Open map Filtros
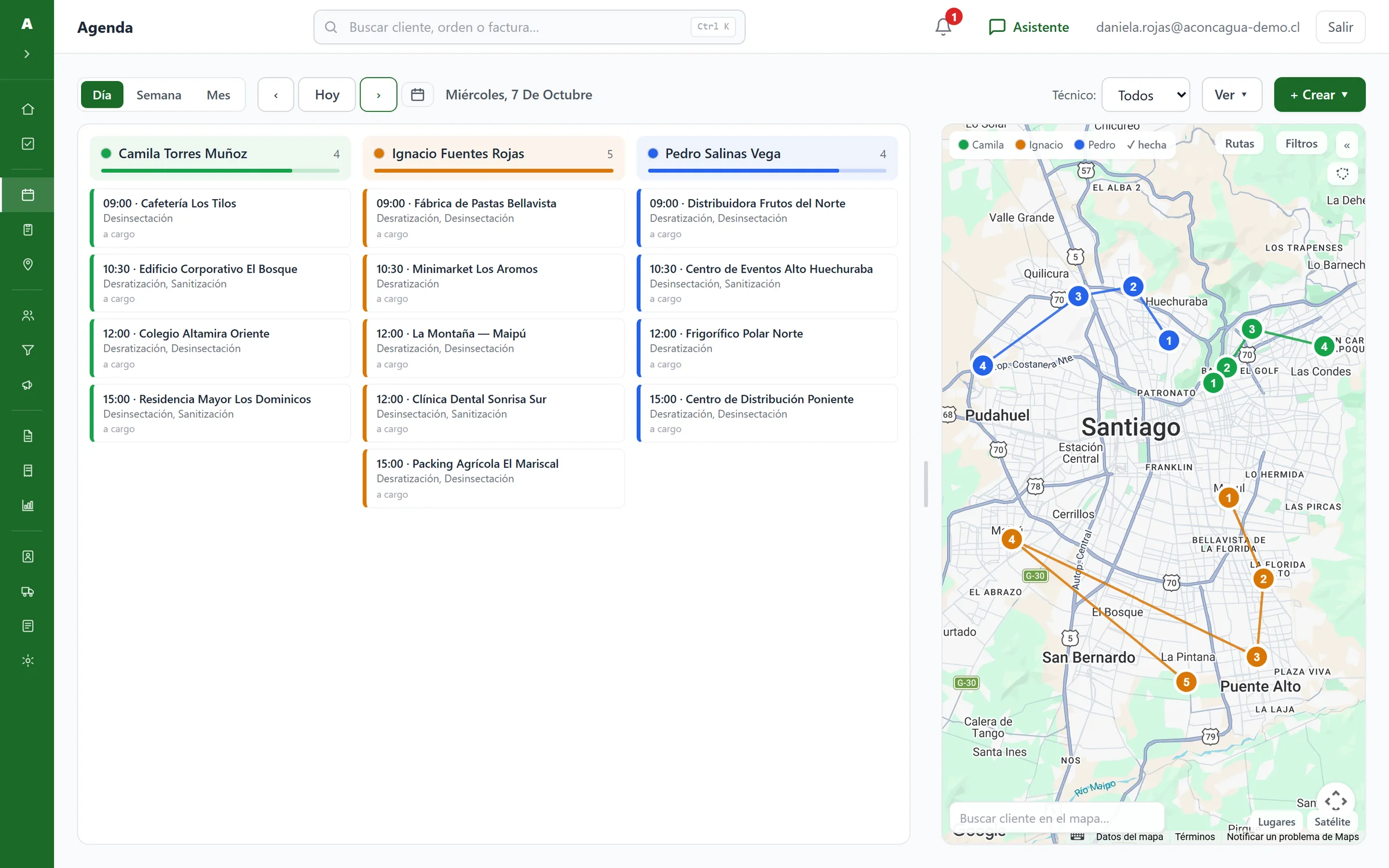The image size is (1389, 868). click(1301, 144)
